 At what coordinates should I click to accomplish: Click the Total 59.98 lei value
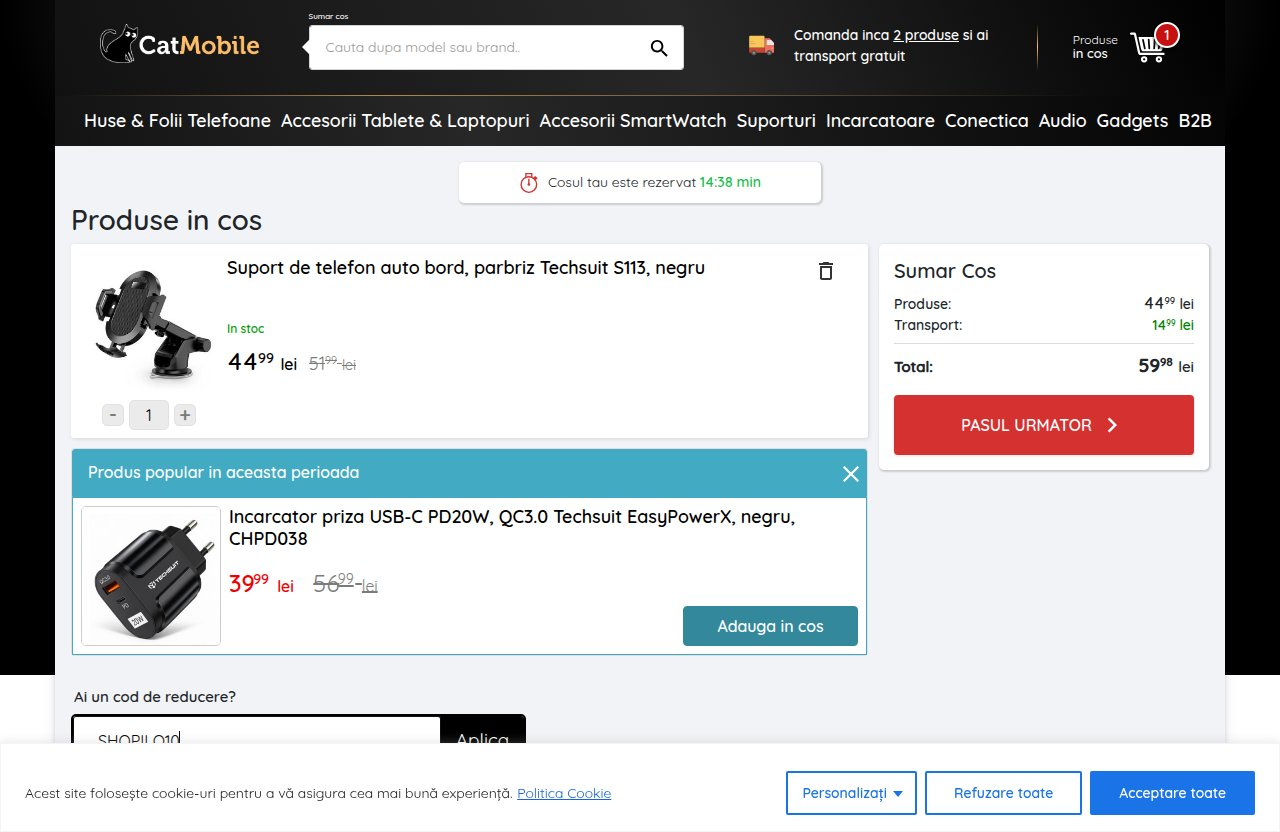pyautogui.click(x=1166, y=366)
